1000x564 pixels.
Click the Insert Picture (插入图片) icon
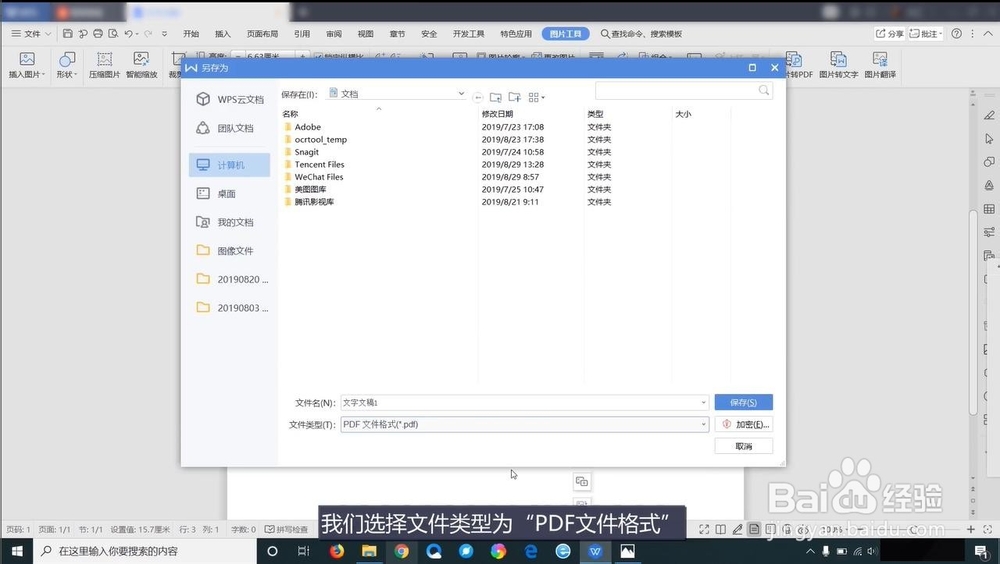click(27, 65)
